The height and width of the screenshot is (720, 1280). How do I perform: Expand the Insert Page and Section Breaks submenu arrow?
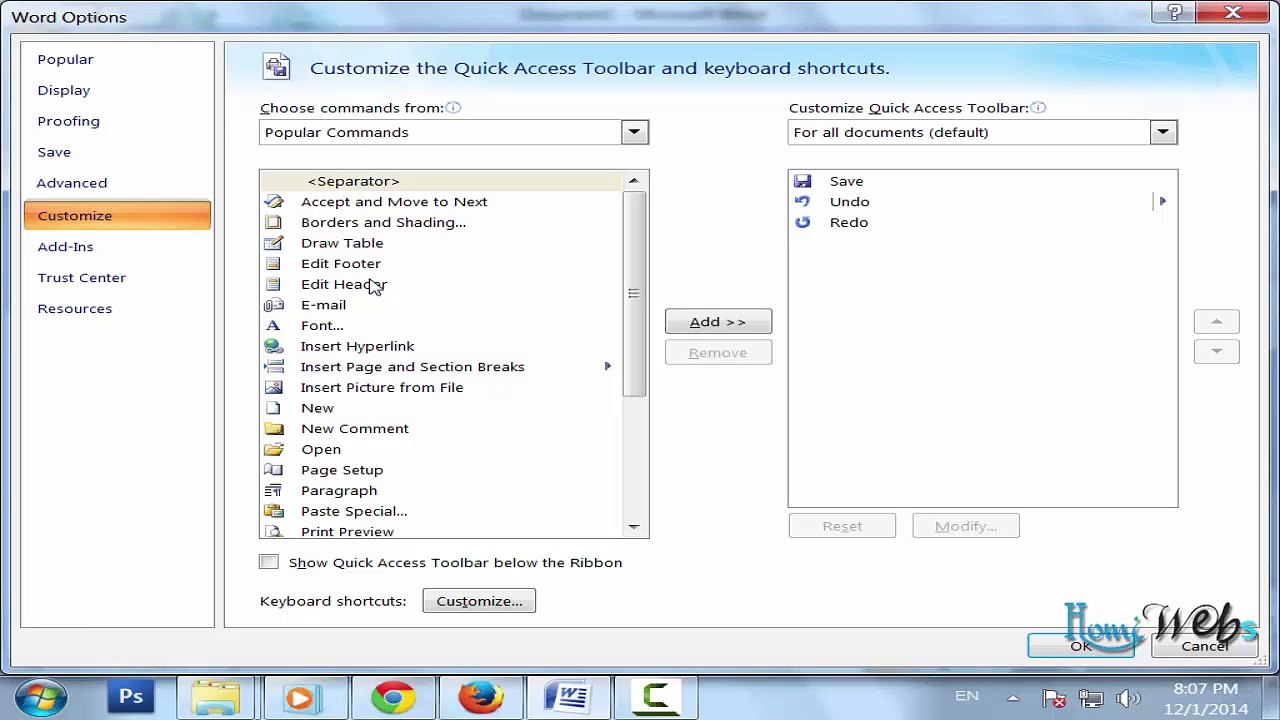(607, 367)
